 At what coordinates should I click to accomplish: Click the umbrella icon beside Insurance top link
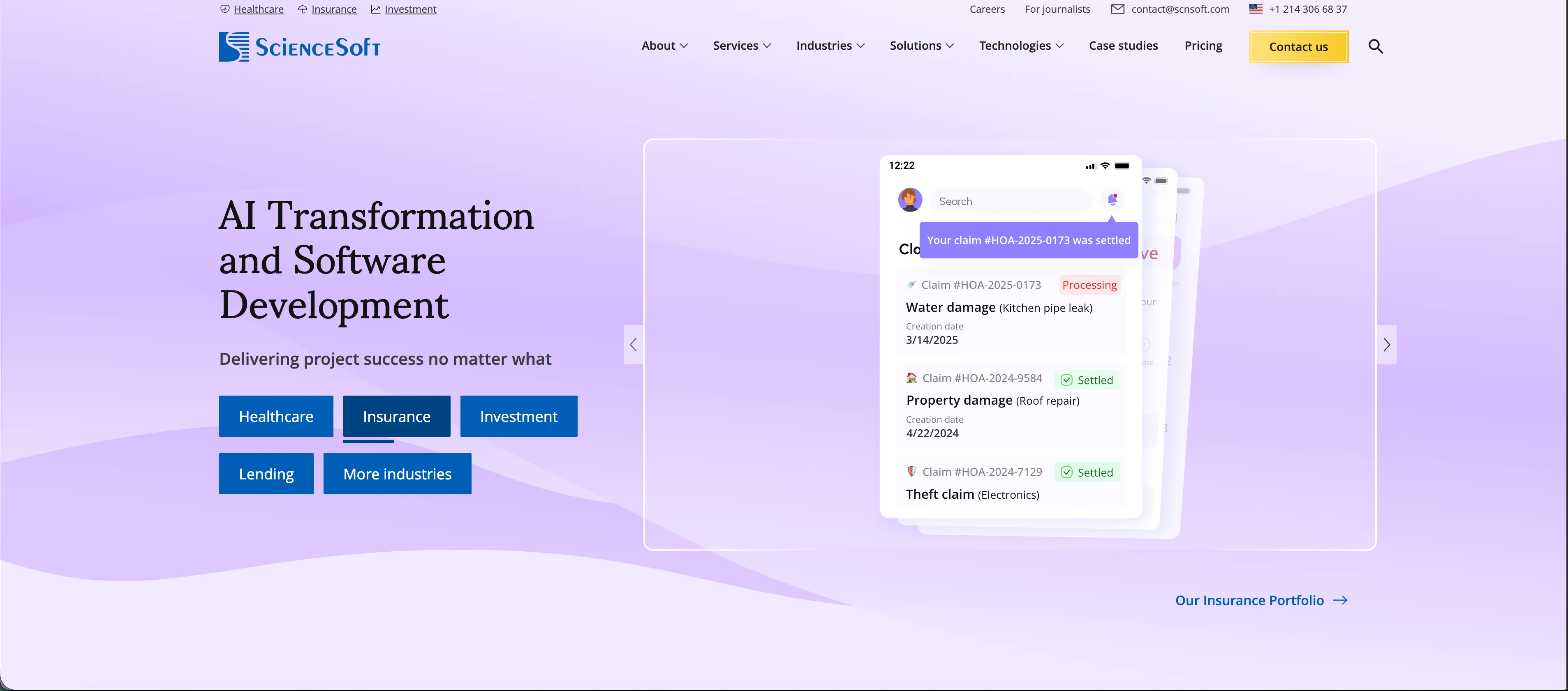303,9
